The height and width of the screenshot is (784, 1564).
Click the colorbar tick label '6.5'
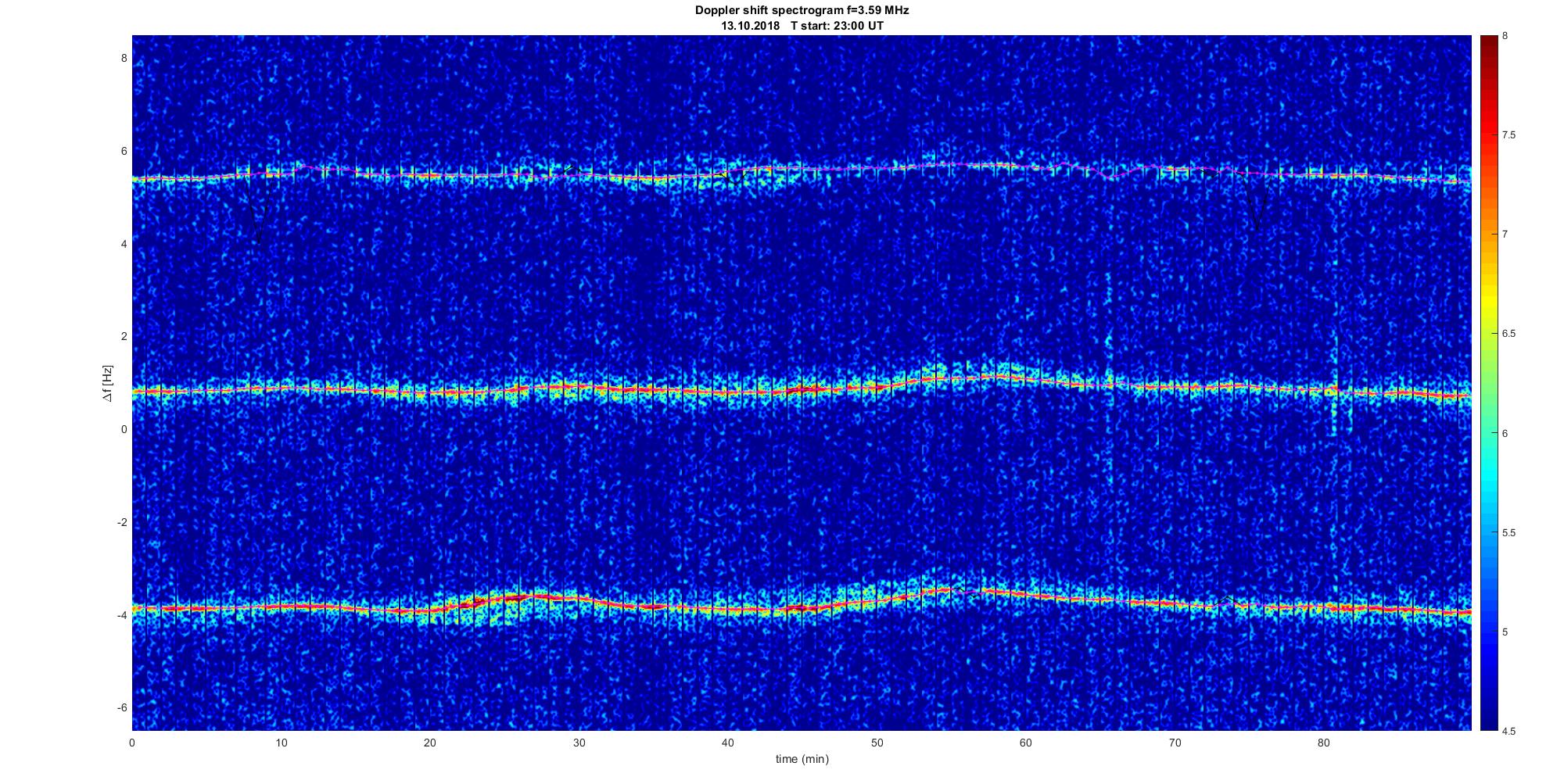pyautogui.click(x=1508, y=334)
